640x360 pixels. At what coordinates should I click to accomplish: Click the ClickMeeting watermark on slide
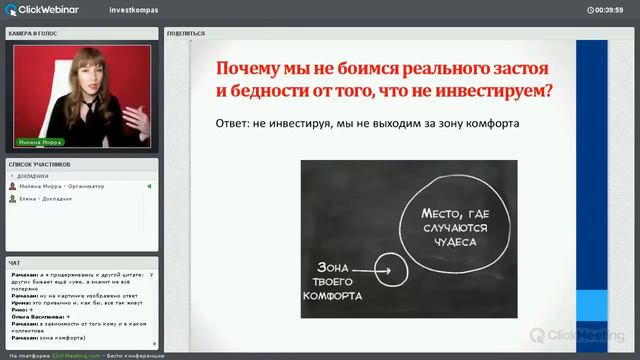[x=577, y=336]
